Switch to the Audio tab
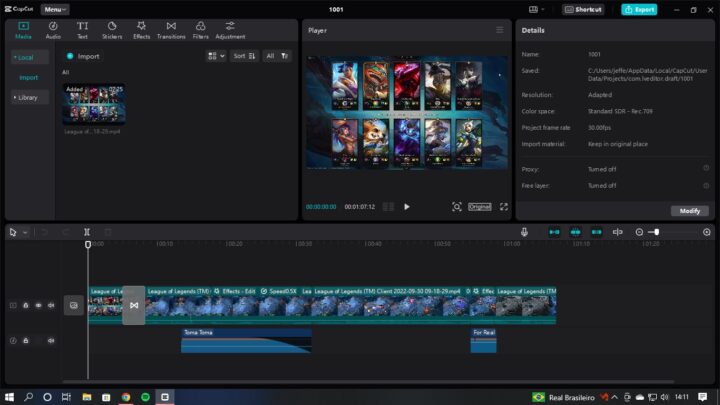Image resolution: width=720 pixels, height=405 pixels. (53, 30)
